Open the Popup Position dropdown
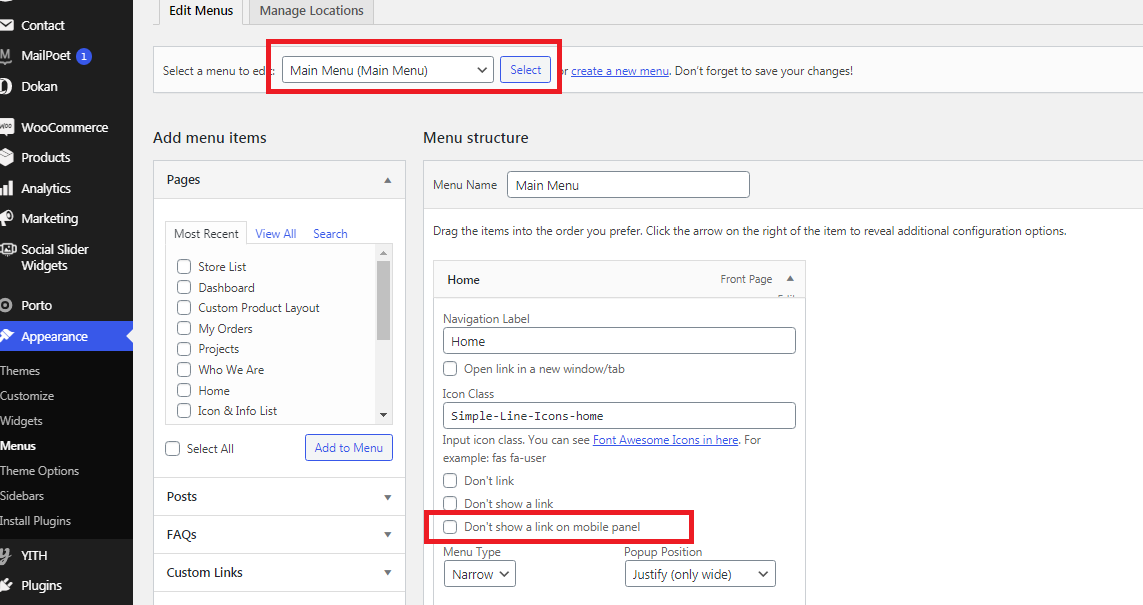The image size is (1143, 605). [x=700, y=574]
